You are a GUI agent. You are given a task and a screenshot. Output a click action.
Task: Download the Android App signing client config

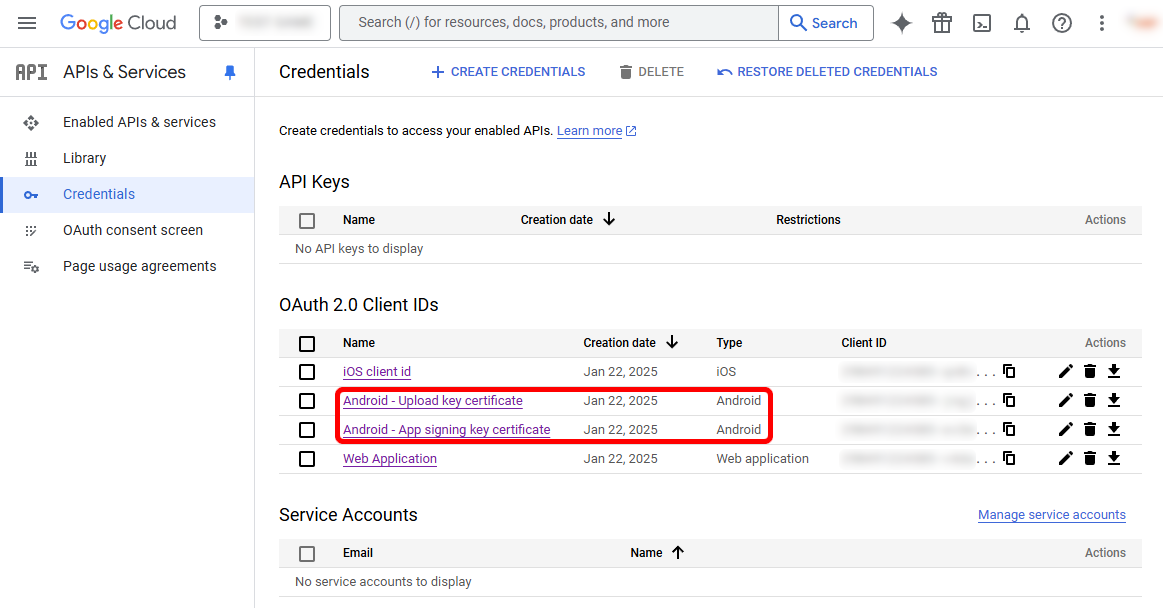tap(1114, 429)
